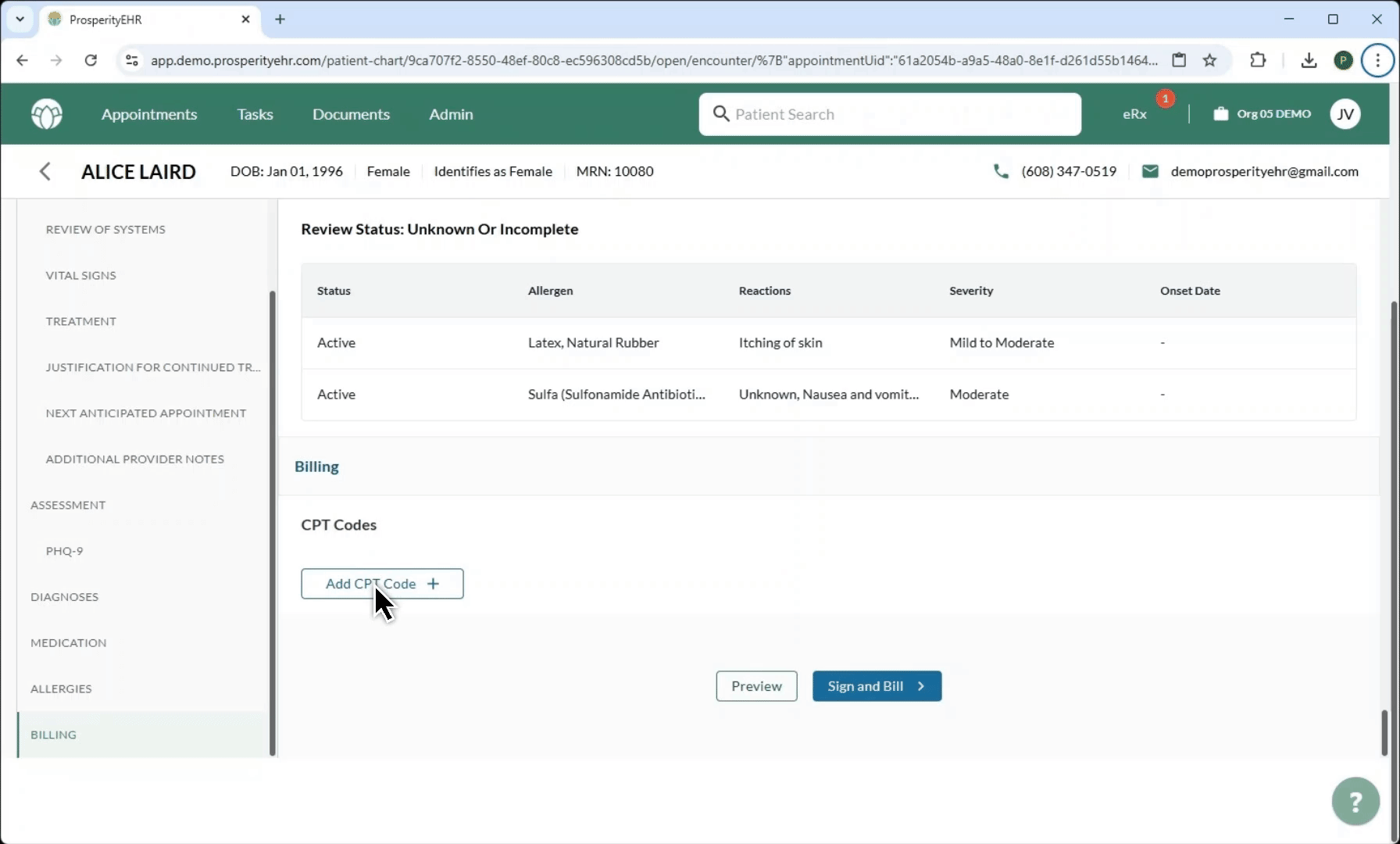1400x844 pixels.
Task: Open the Appointments menu
Action: pos(149,114)
